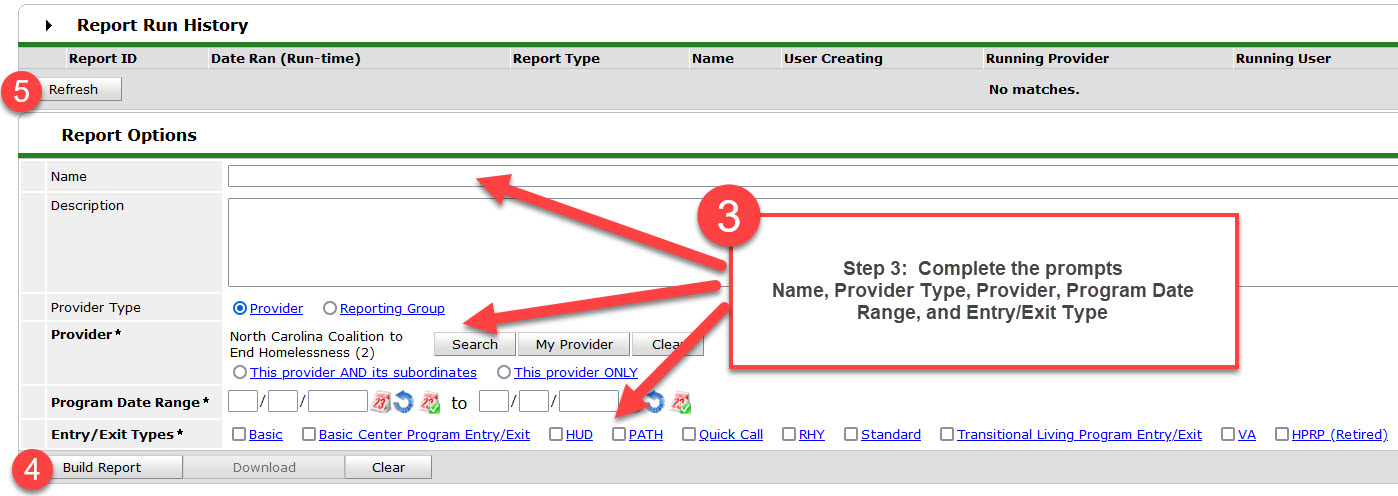Expand the Report Run History section
This screenshot has height=496, width=1398.
[49, 26]
